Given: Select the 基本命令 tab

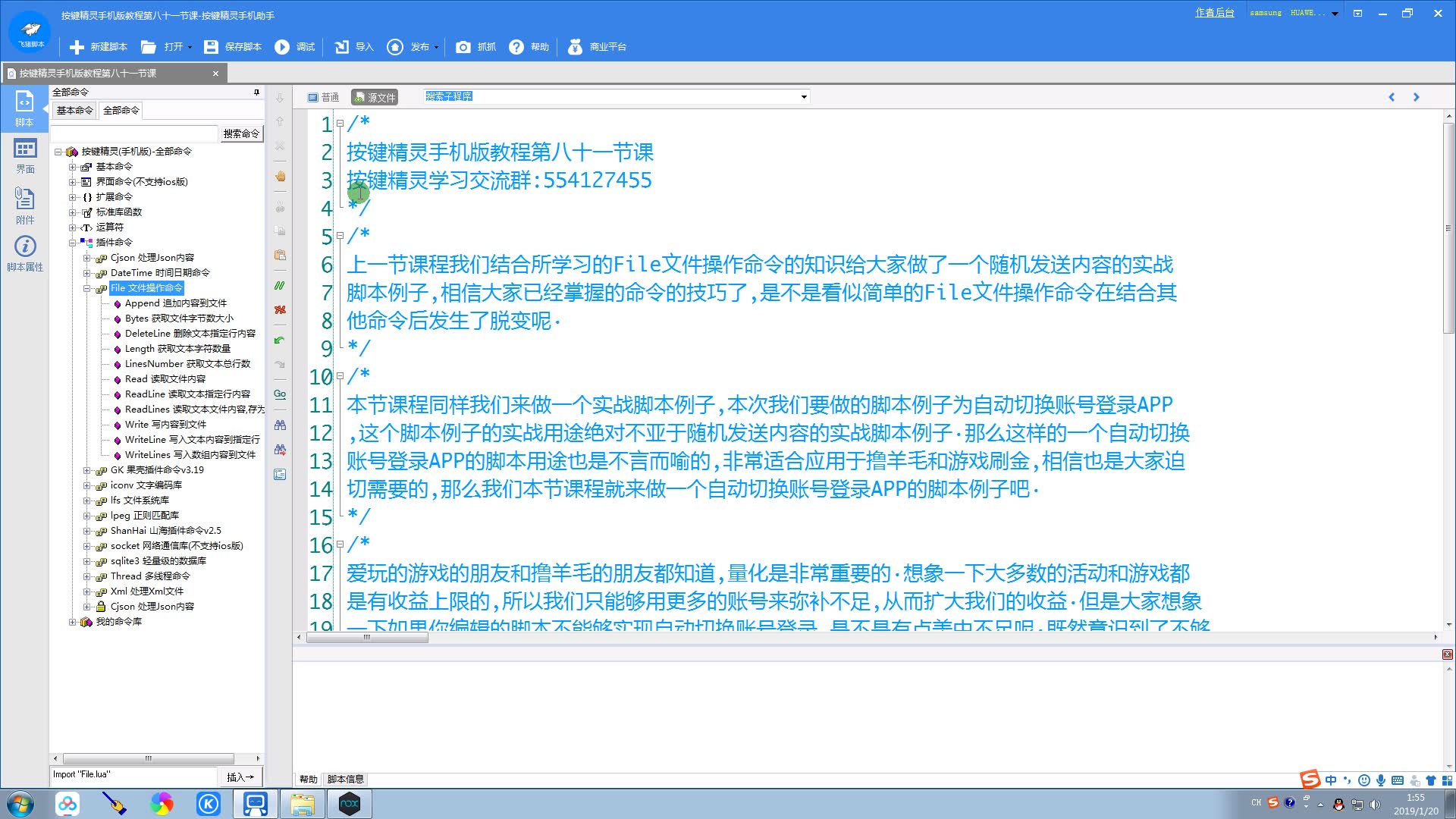Looking at the screenshot, I should (74, 111).
